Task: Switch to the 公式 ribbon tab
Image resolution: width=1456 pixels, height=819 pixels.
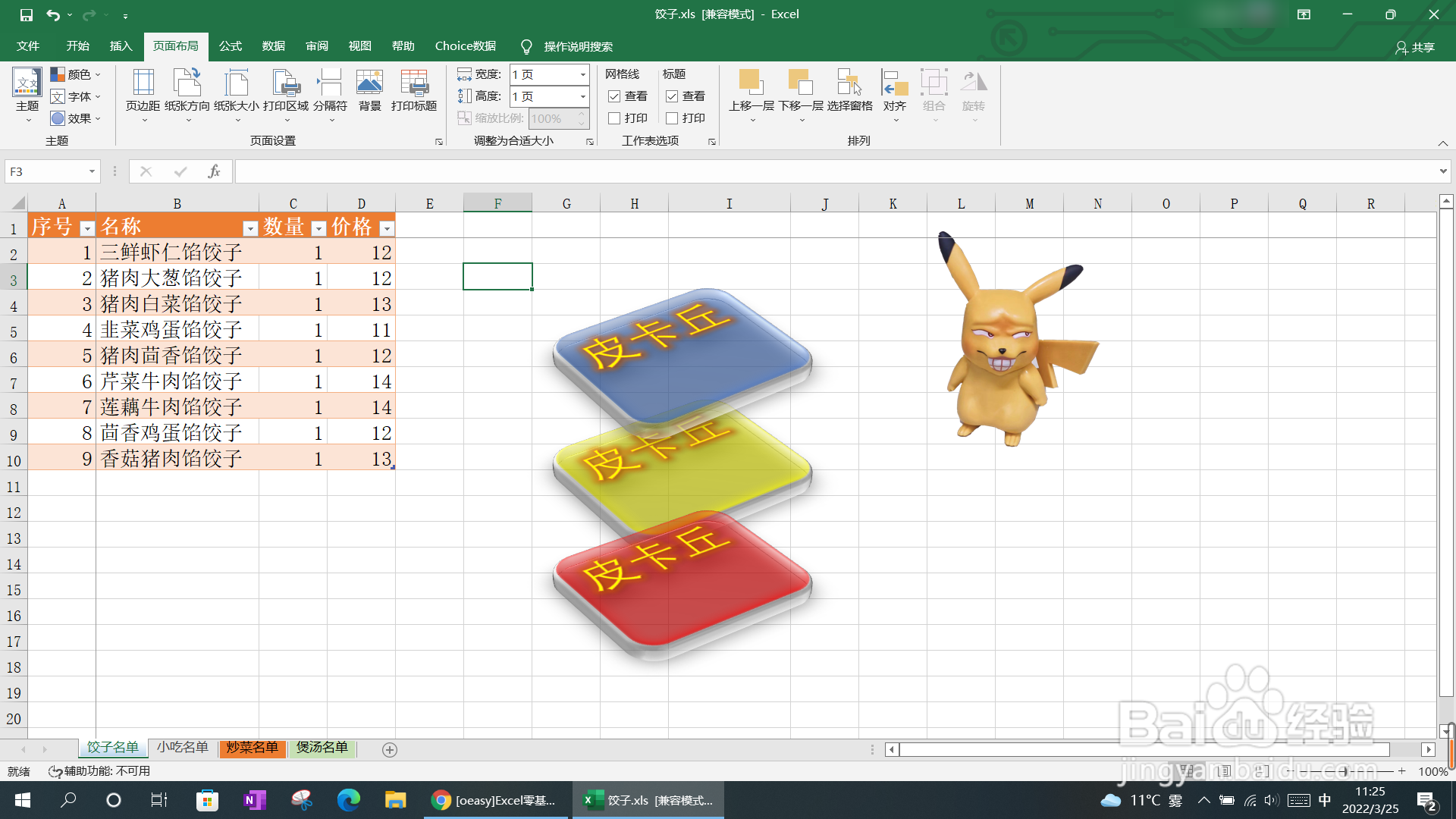Action: pos(231,46)
